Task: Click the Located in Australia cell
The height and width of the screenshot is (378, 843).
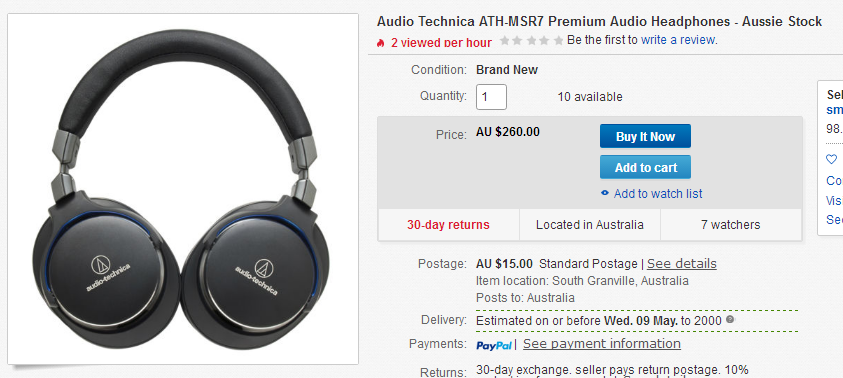Action: [x=590, y=225]
